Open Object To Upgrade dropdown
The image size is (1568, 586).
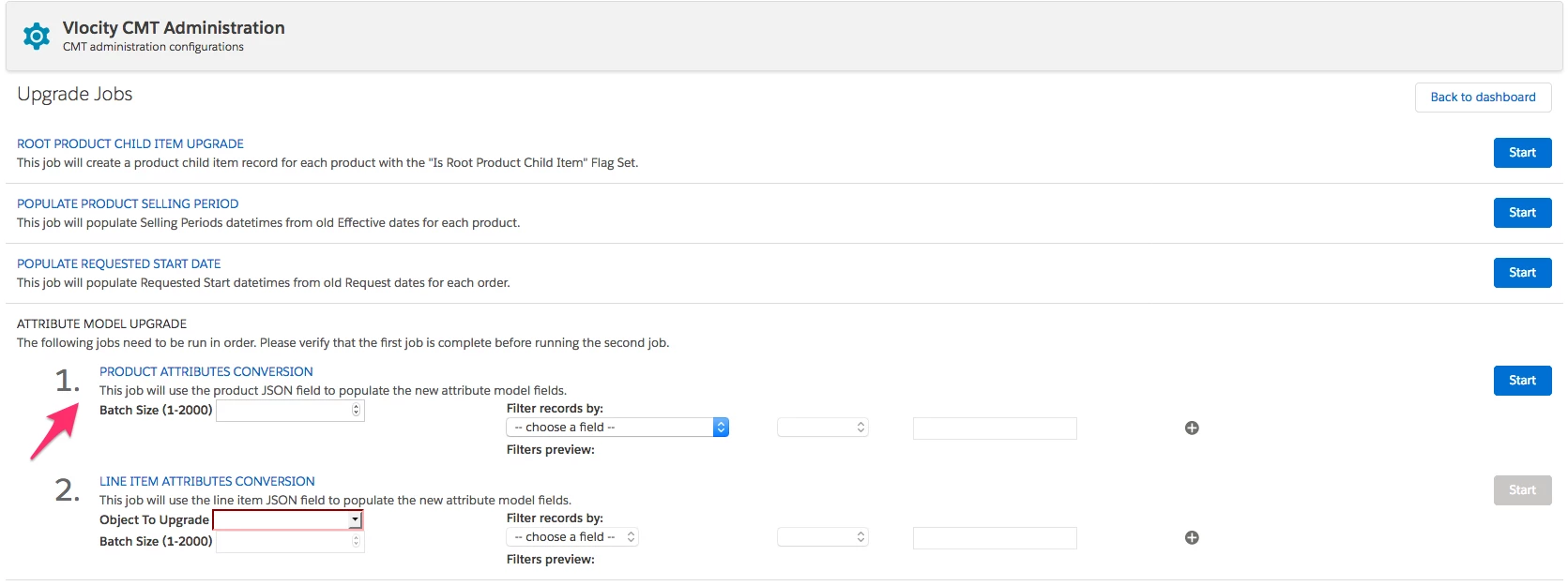[288, 519]
